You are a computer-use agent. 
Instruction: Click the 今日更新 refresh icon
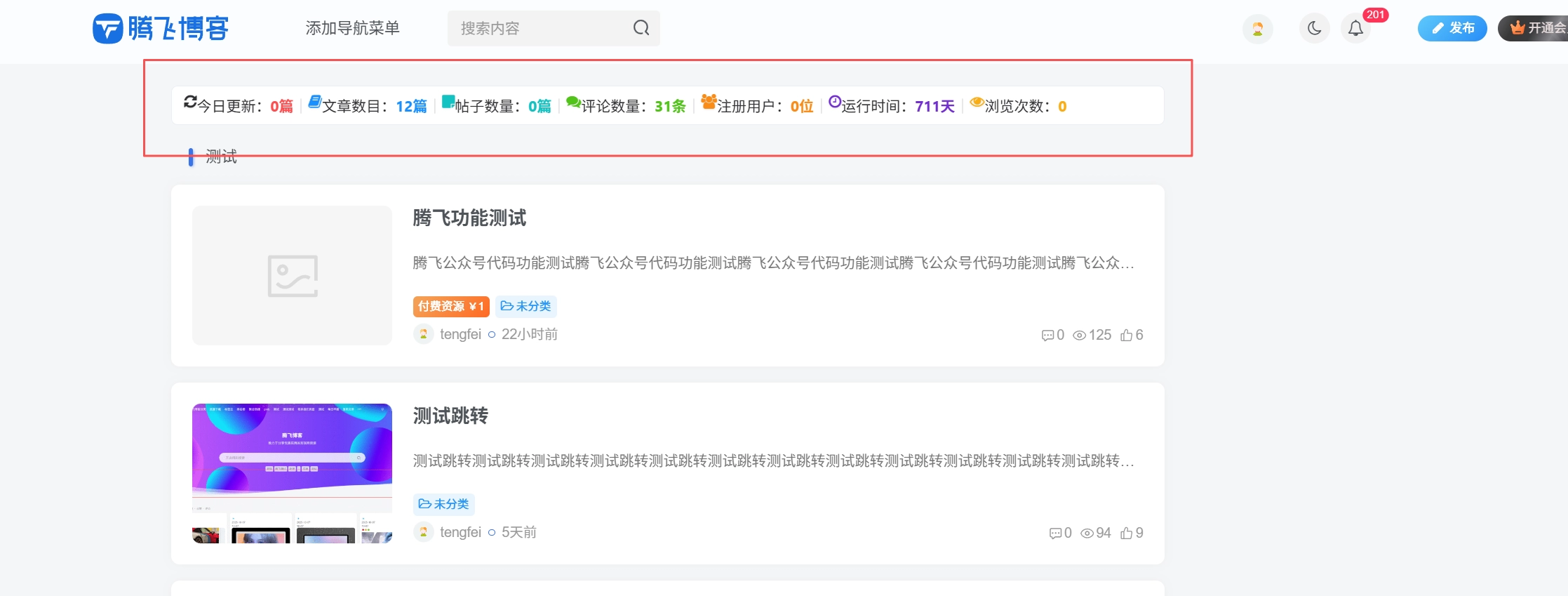[x=190, y=102]
